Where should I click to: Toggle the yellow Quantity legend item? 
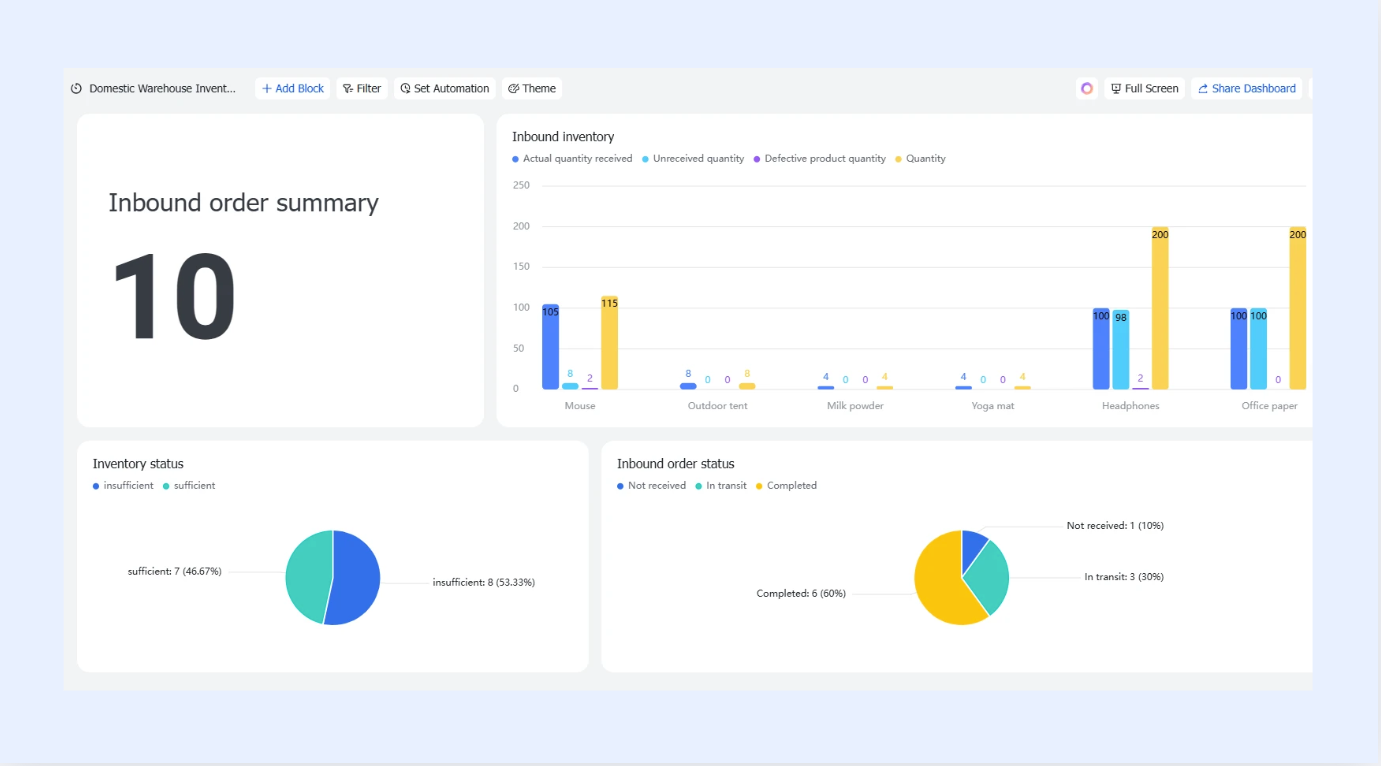click(x=921, y=159)
